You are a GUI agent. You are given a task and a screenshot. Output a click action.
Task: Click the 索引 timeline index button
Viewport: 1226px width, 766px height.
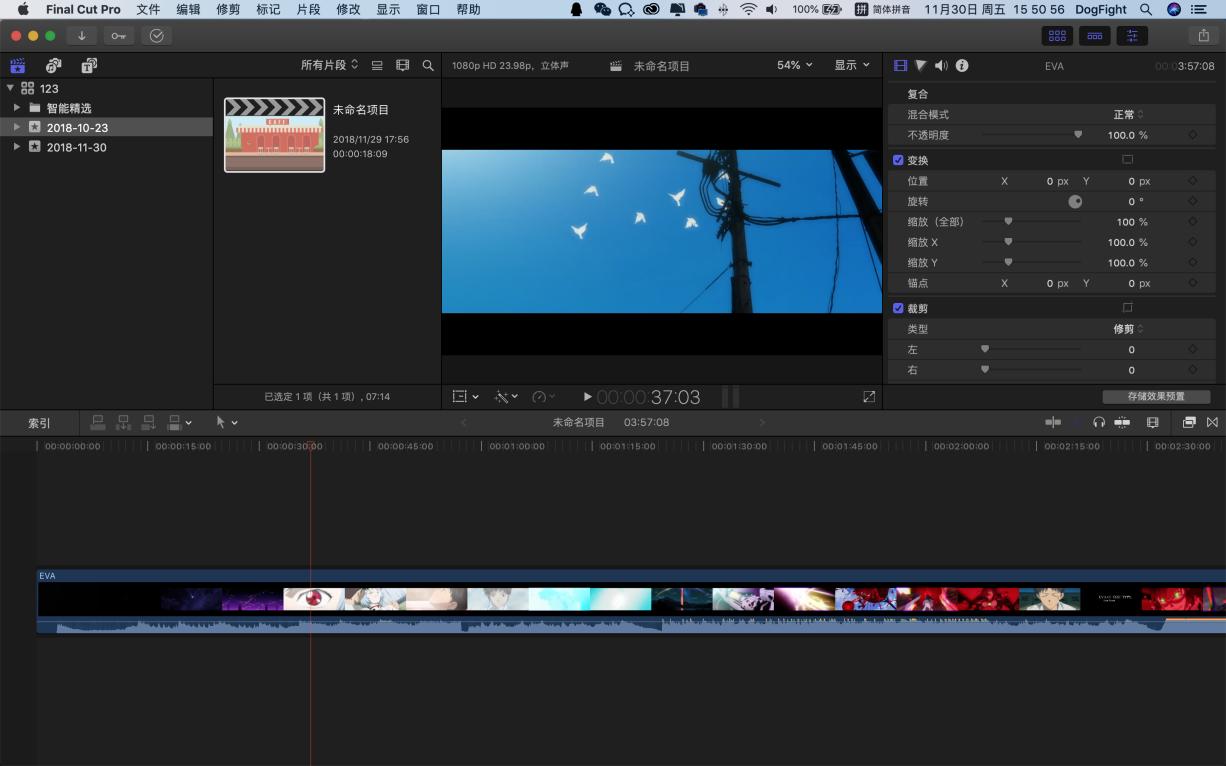pos(39,423)
